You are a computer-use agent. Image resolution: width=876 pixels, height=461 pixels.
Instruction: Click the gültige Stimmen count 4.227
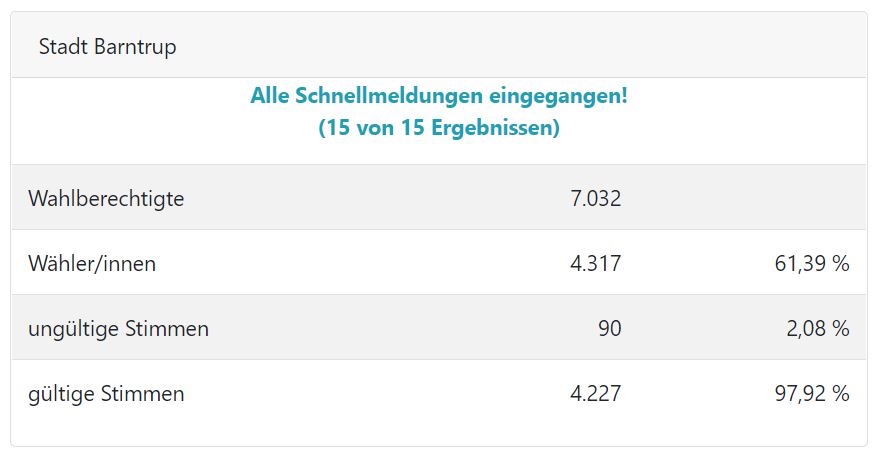pos(596,394)
